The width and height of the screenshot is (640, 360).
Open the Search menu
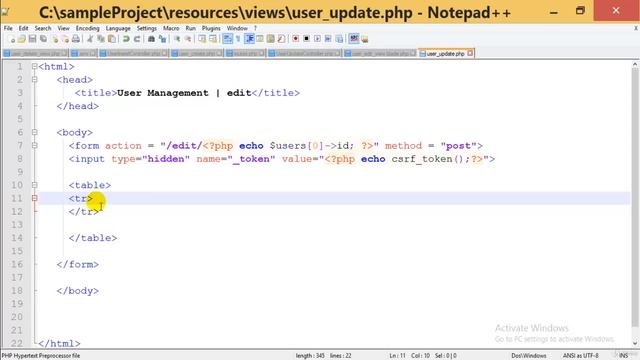(x=43, y=28)
